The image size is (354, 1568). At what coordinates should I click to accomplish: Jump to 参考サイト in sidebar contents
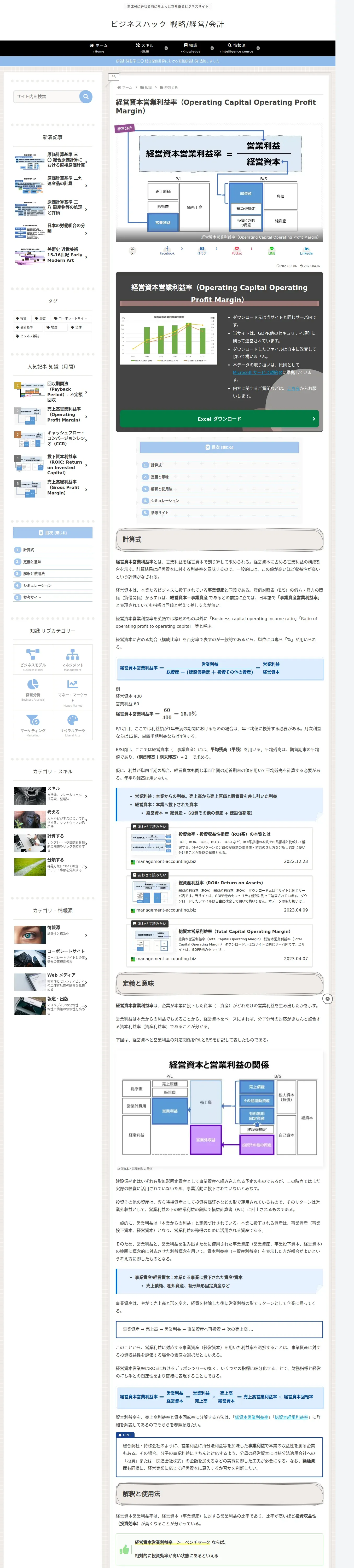tap(32, 597)
